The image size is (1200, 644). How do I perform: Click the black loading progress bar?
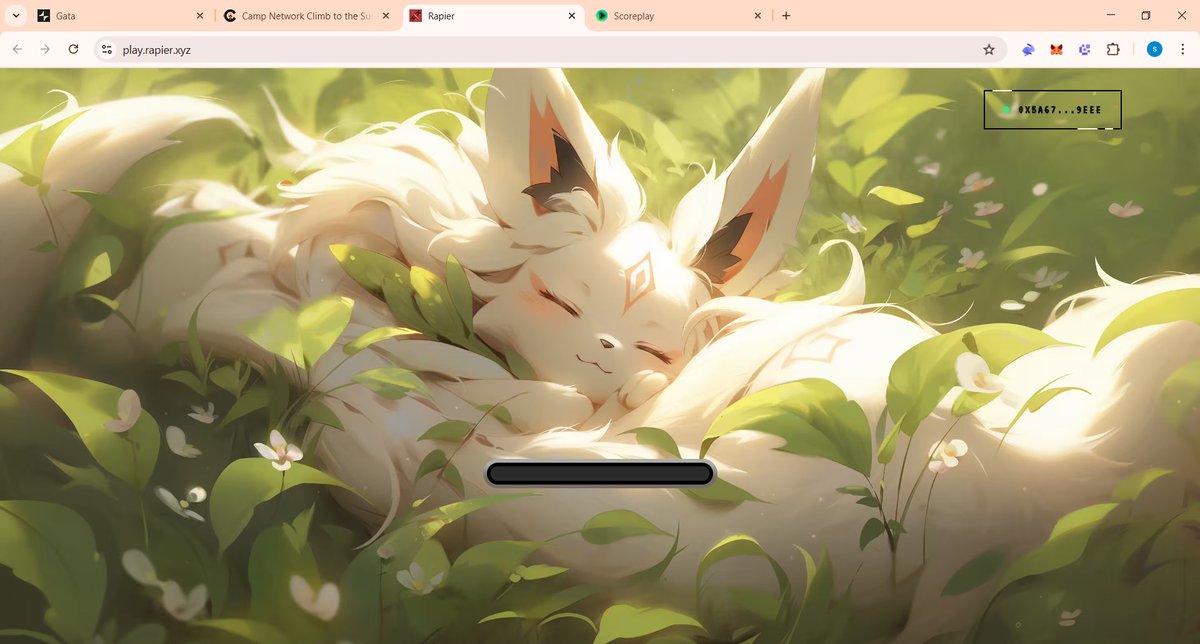click(600, 474)
